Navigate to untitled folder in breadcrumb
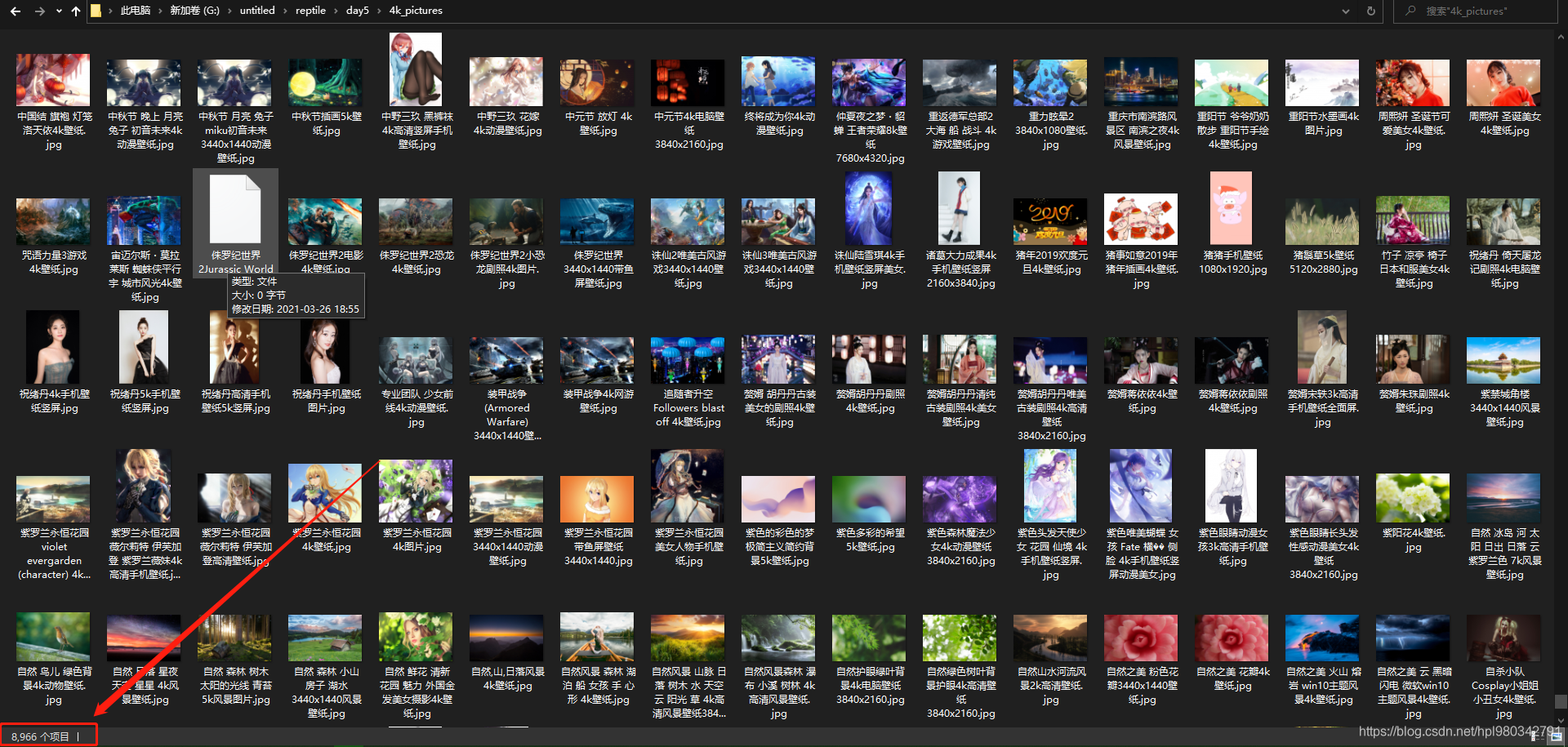This screenshot has width=1568, height=747. coord(257,11)
